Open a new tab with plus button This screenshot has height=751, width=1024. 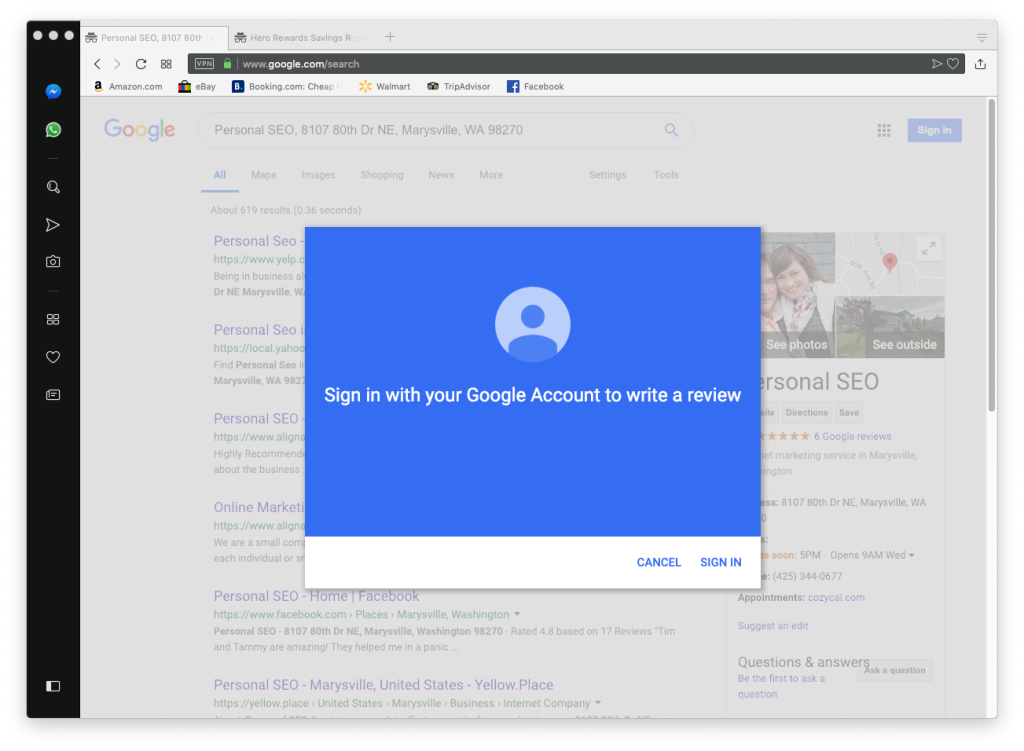(390, 37)
